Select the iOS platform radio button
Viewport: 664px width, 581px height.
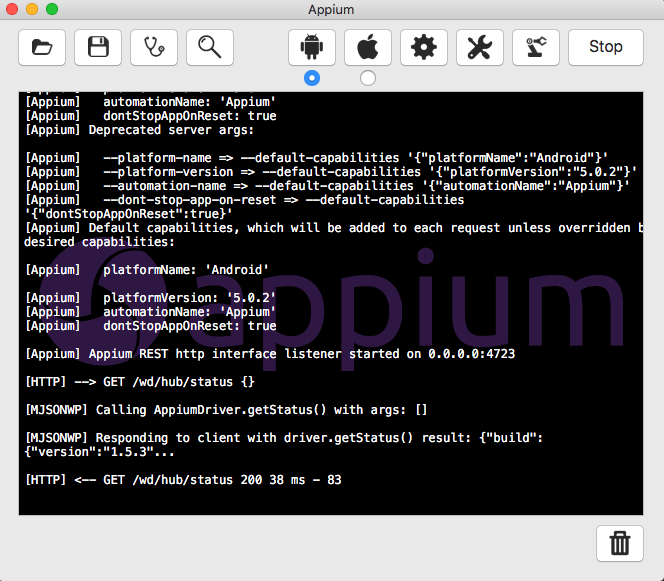point(368,78)
